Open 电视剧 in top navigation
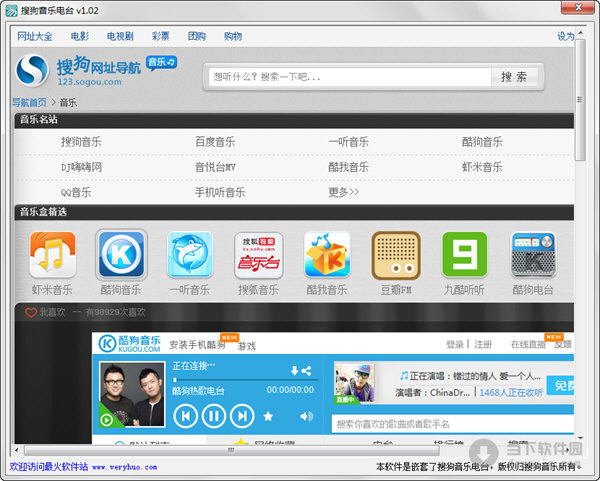Image resolution: width=600 pixels, height=481 pixels. point(120,36)
